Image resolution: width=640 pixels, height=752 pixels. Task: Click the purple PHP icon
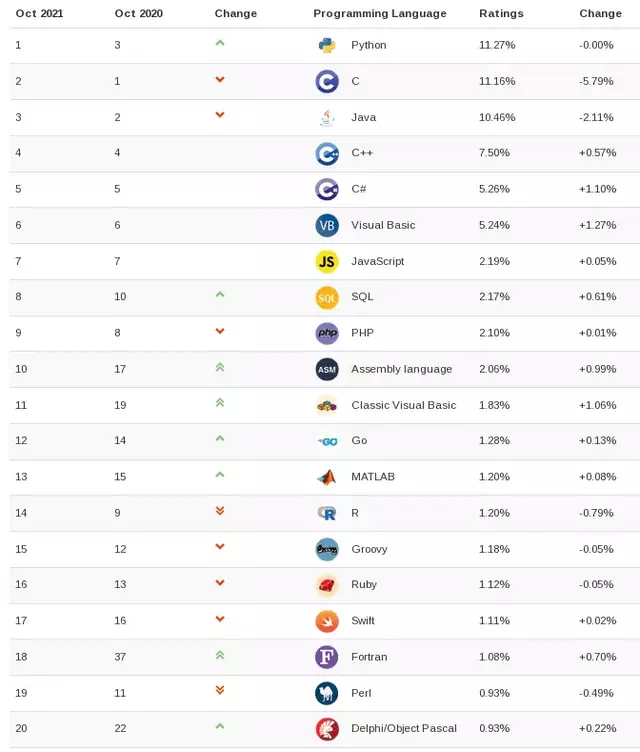327,333
